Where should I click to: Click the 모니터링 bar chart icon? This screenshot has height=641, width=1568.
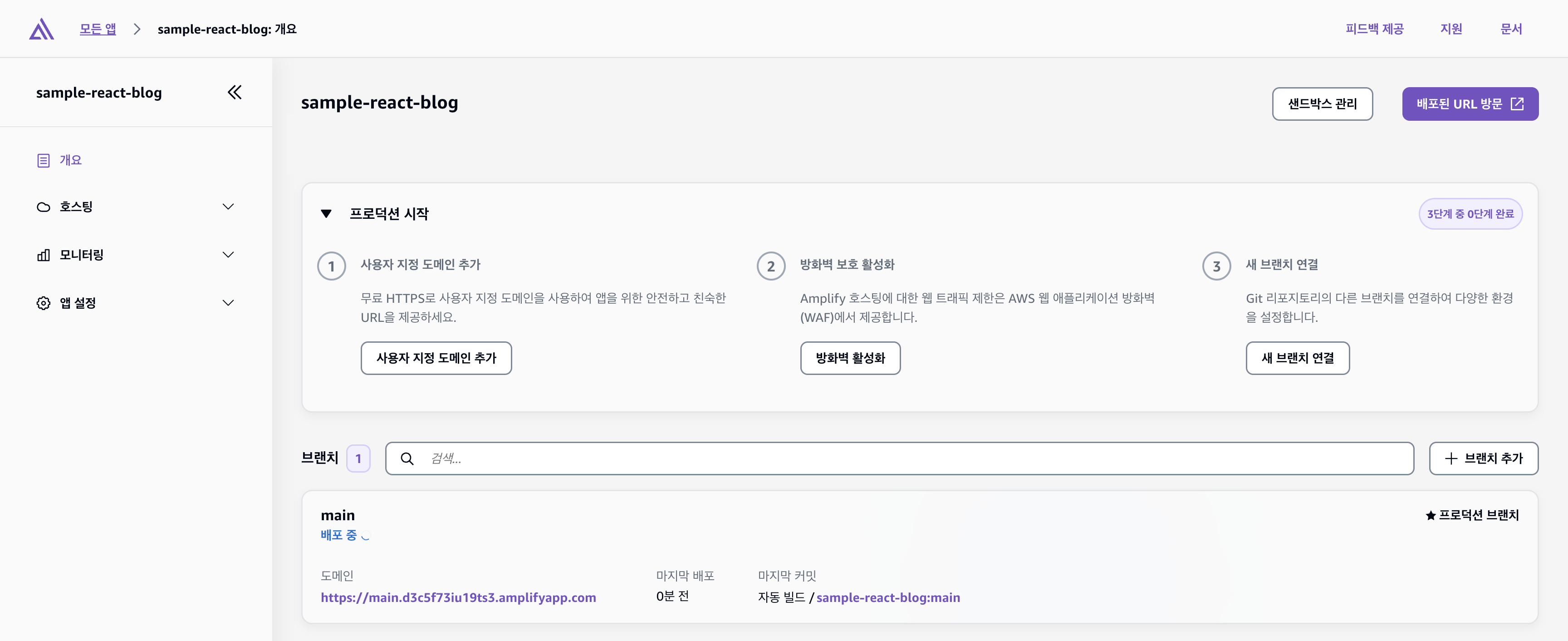pos(43,255)
